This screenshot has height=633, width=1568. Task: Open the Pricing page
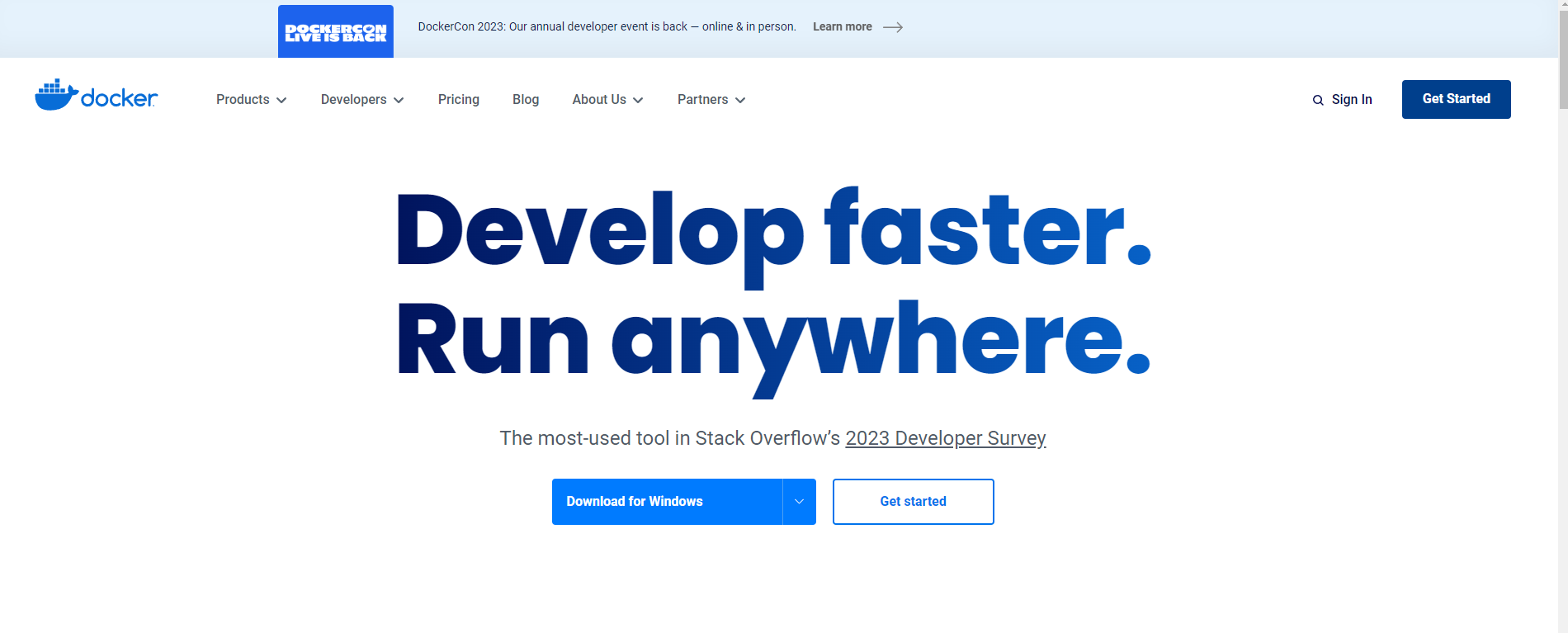click(x=459, y=100)
